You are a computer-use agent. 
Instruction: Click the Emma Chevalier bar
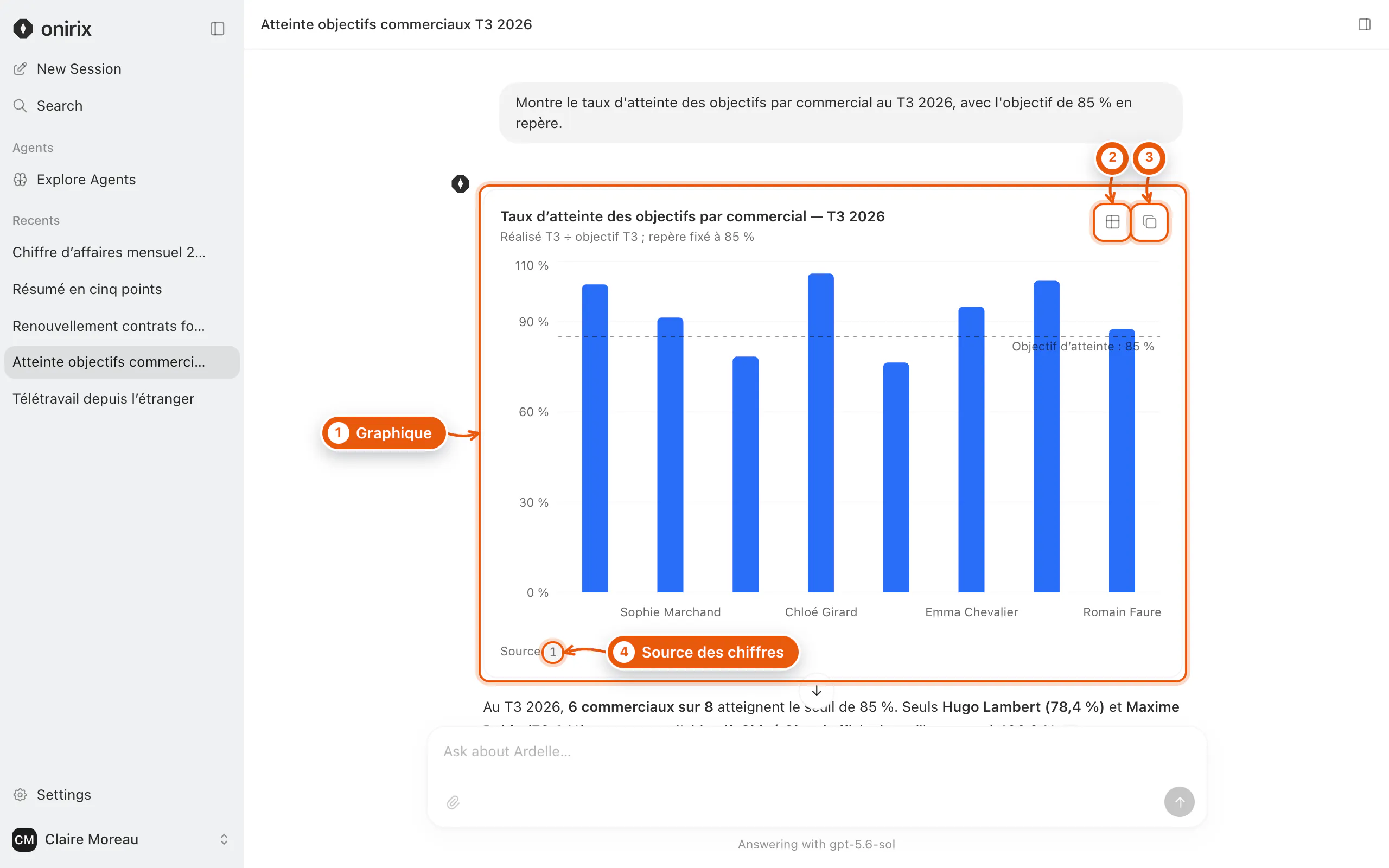[971, 450]
